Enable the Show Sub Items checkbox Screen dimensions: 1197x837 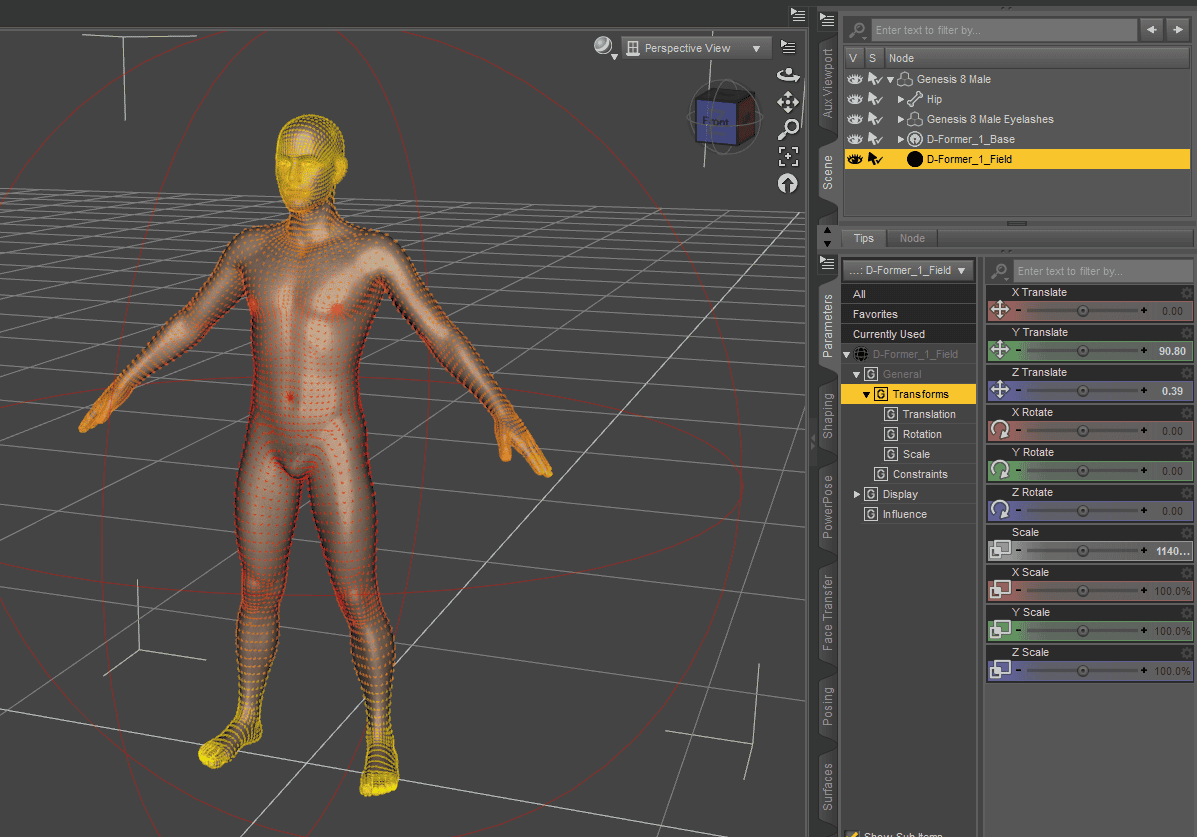coord(853,832)
